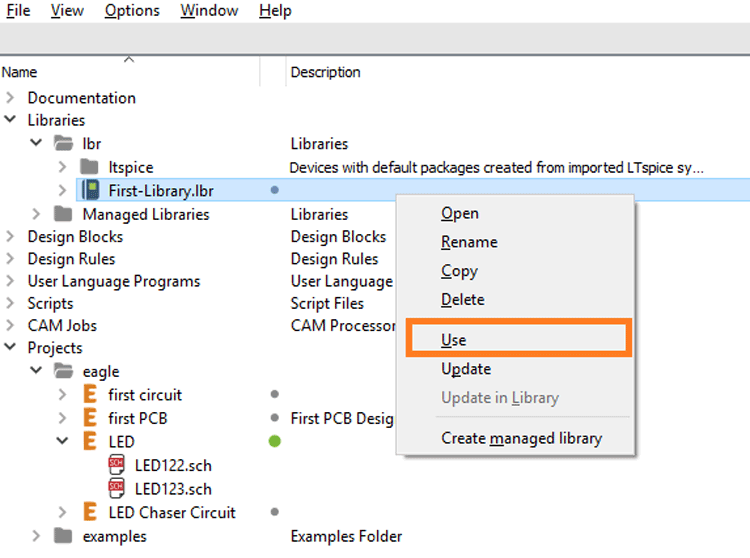
Task: Toggle the LED Chaser Circuit project dot
Action: (275, 512)
